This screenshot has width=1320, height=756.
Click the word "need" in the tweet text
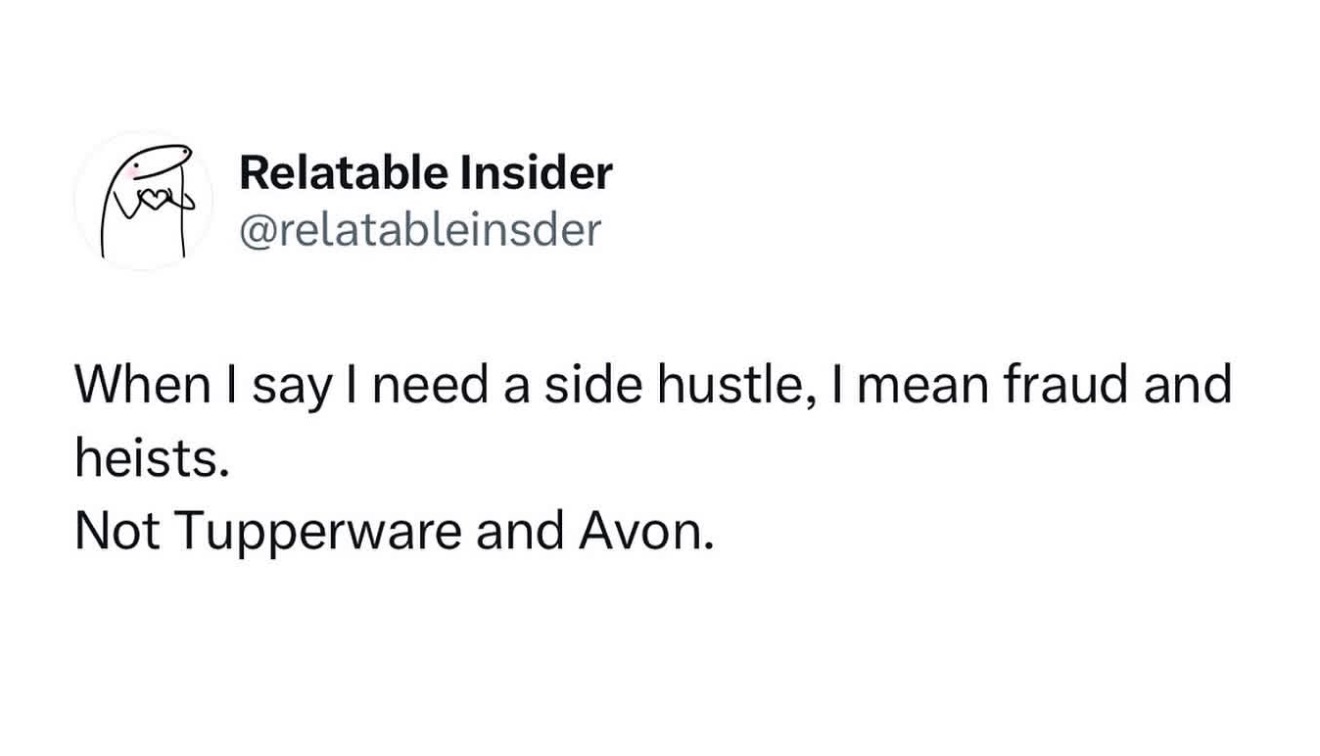[446, 385]
